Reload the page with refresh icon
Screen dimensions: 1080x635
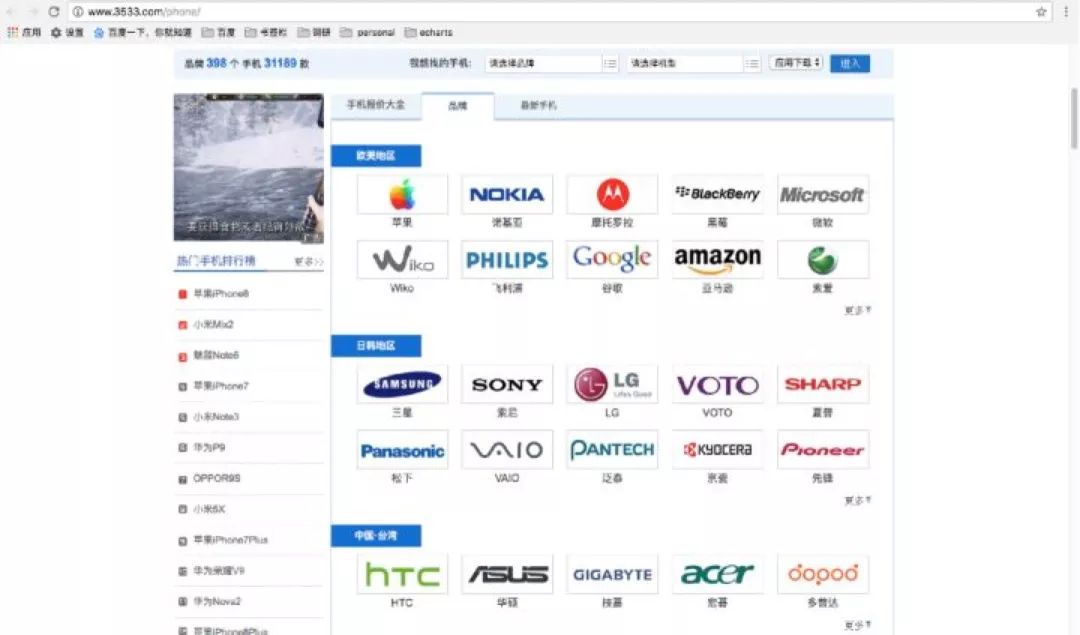coord(54,12)
